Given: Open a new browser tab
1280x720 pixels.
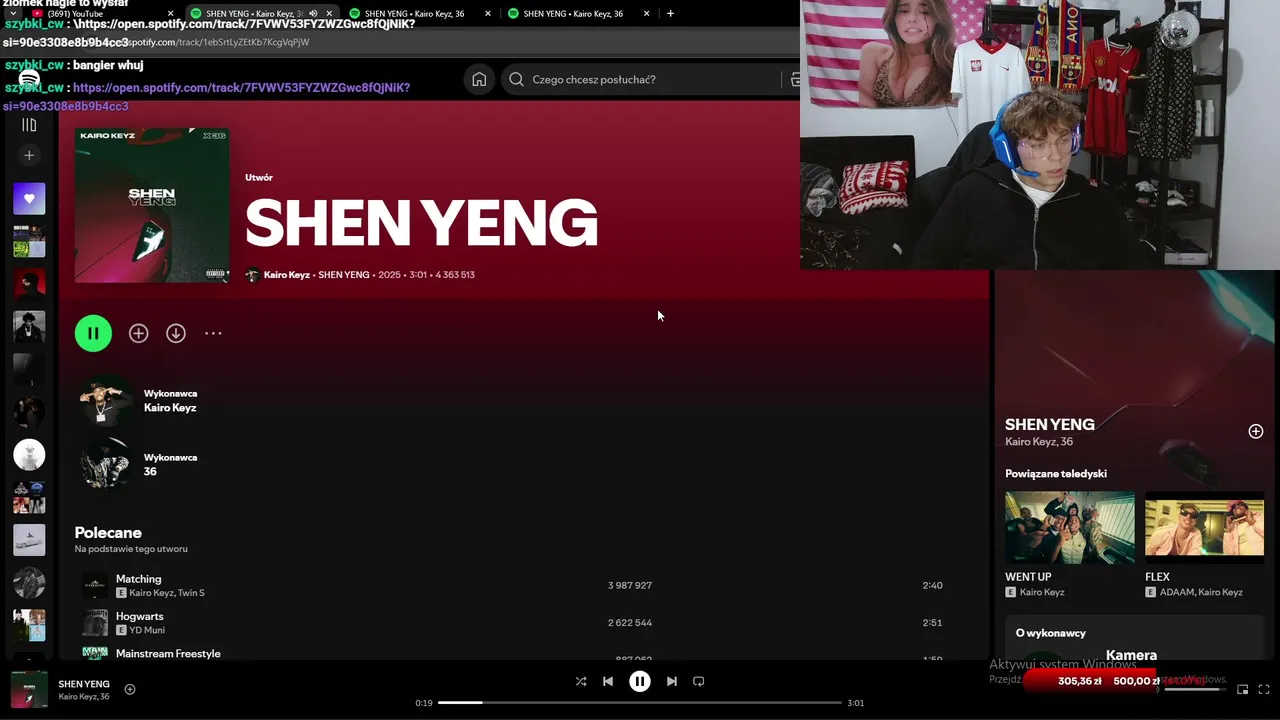Looking at the screenshot, I should point(670,14).
